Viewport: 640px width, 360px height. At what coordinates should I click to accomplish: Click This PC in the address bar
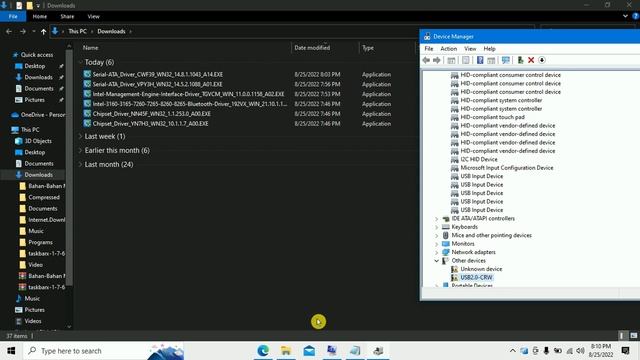point(77,31)
